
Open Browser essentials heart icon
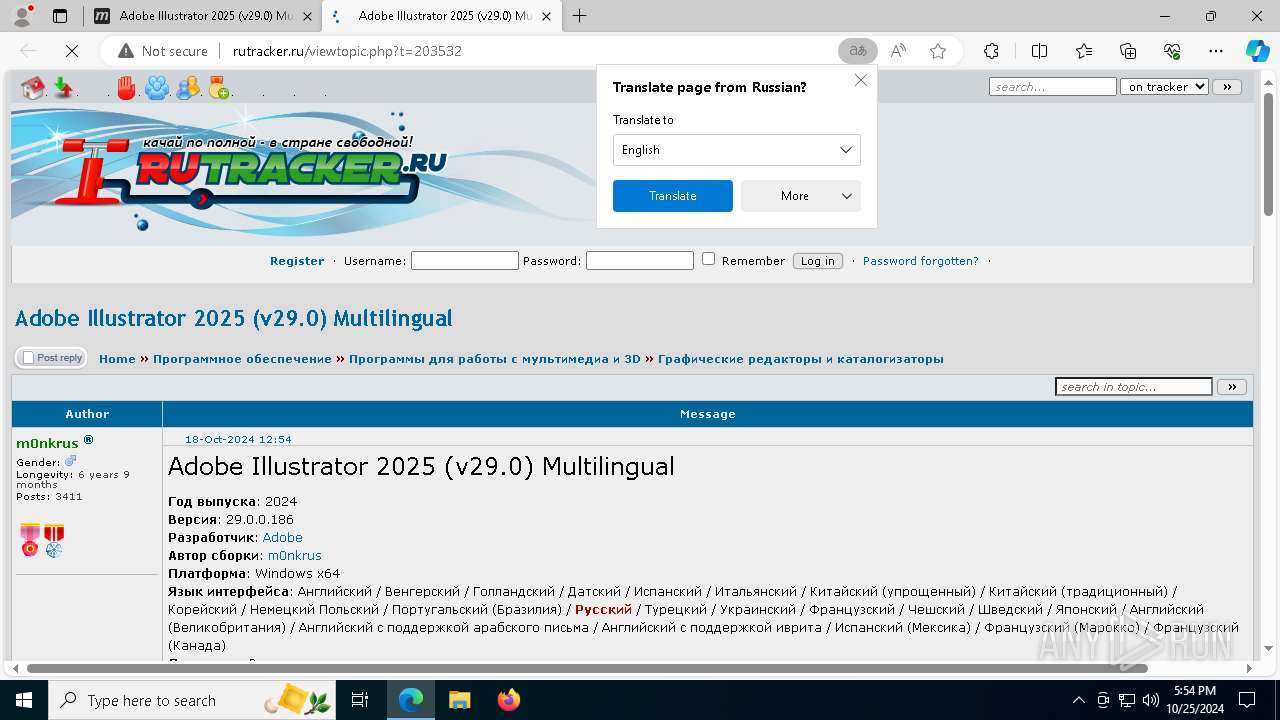pos(1172,51)
